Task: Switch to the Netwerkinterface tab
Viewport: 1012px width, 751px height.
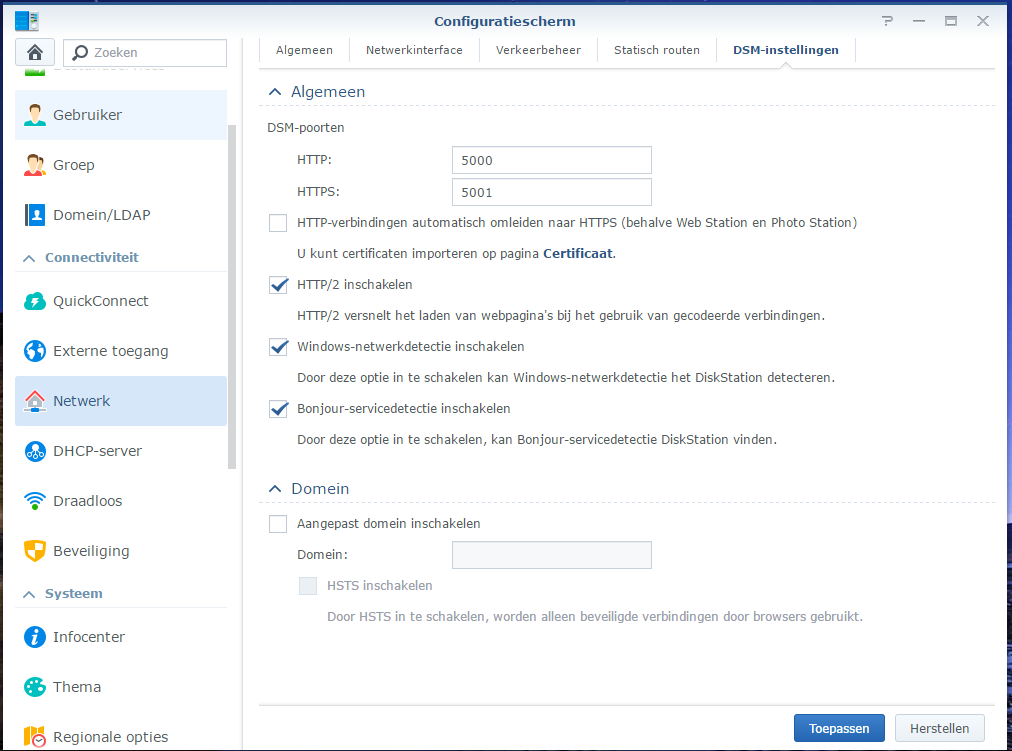Action: pyautogui.click(x=414, y=50)
